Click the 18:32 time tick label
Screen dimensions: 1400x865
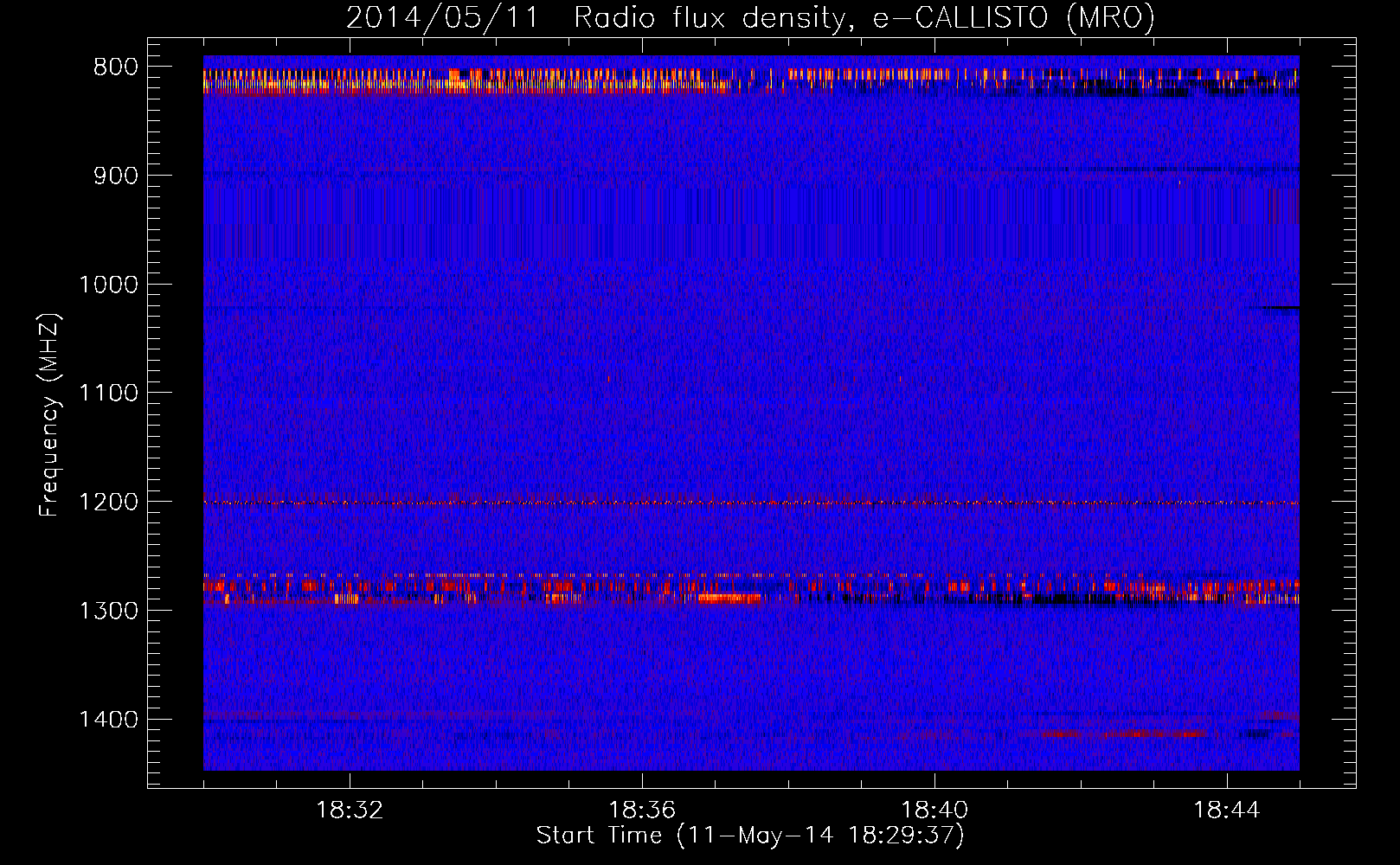click(x=350, y=811)
